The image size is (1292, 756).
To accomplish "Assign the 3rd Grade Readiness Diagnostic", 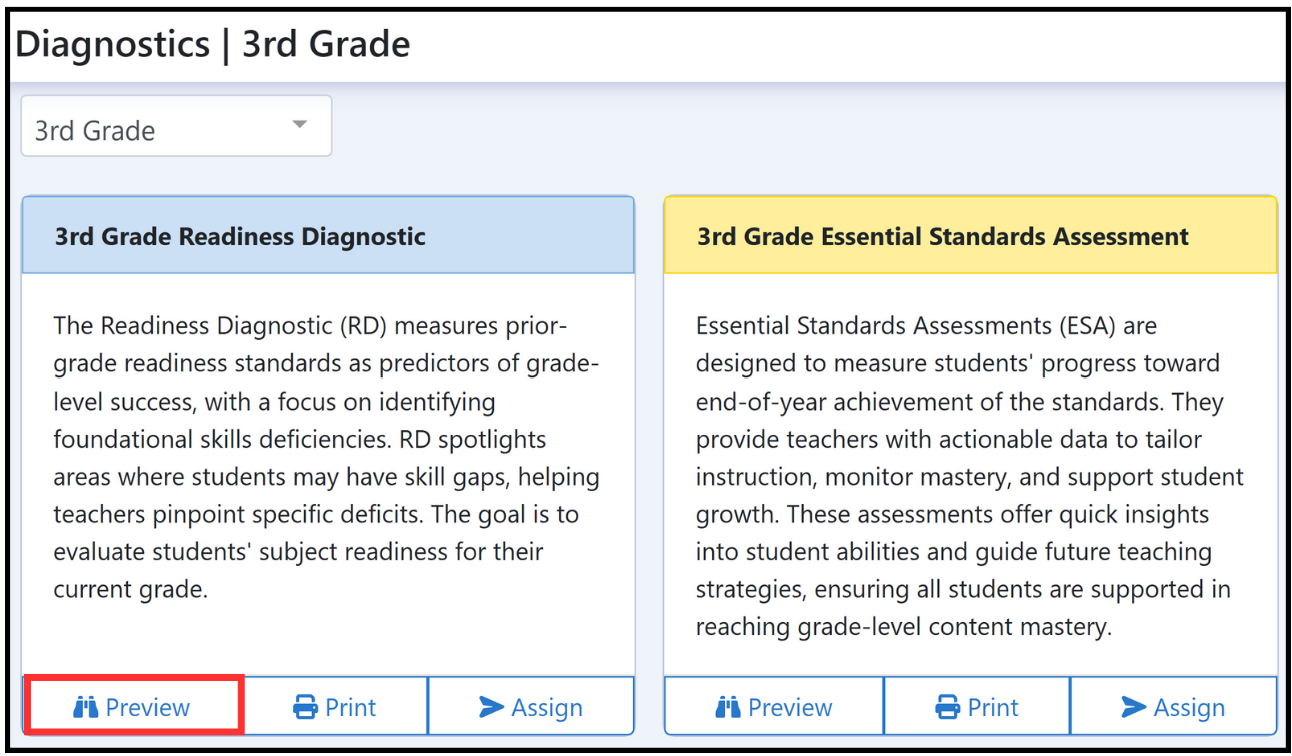I will point(531,707).
